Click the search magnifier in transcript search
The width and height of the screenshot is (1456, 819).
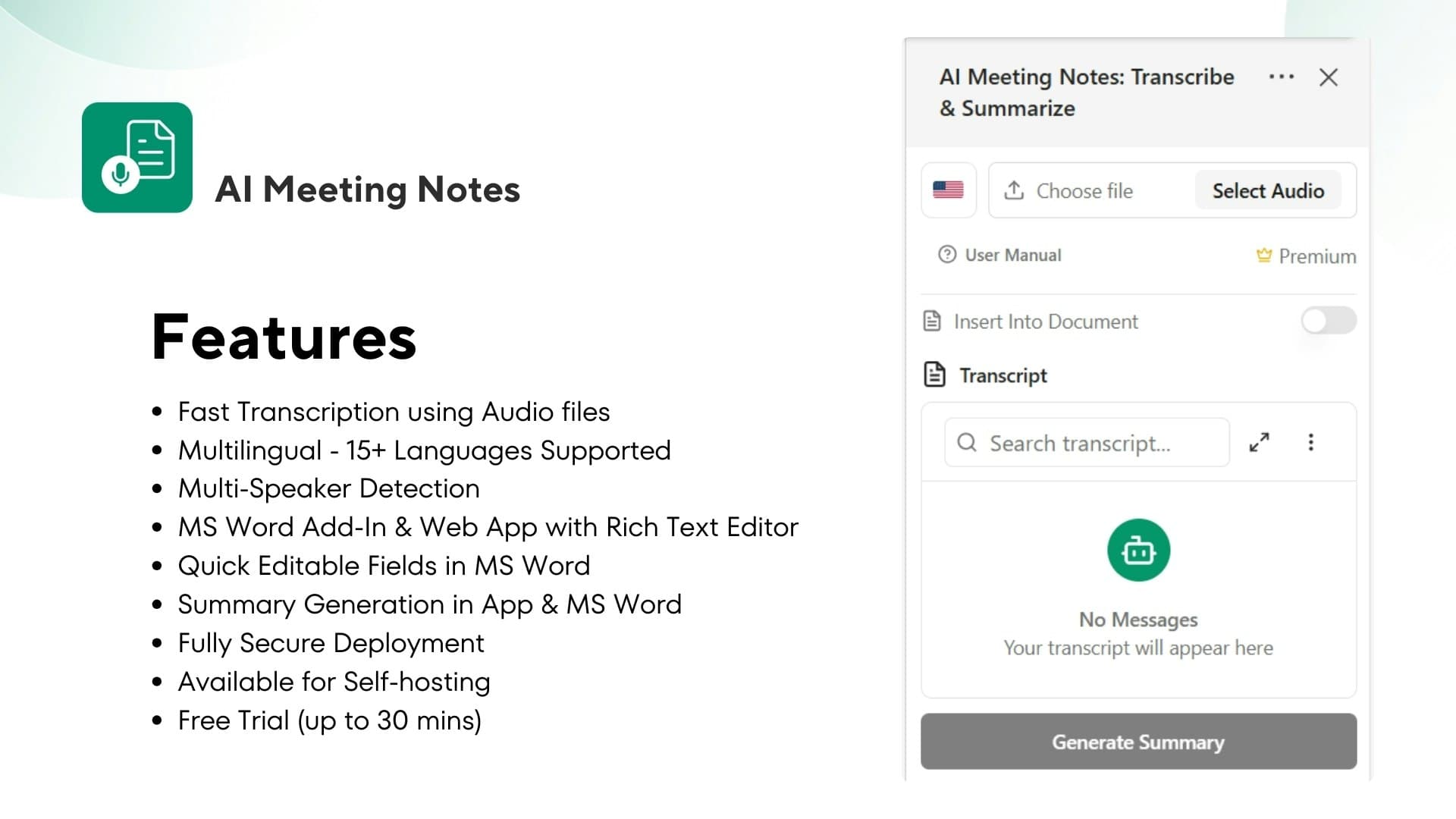coord(967,442)
